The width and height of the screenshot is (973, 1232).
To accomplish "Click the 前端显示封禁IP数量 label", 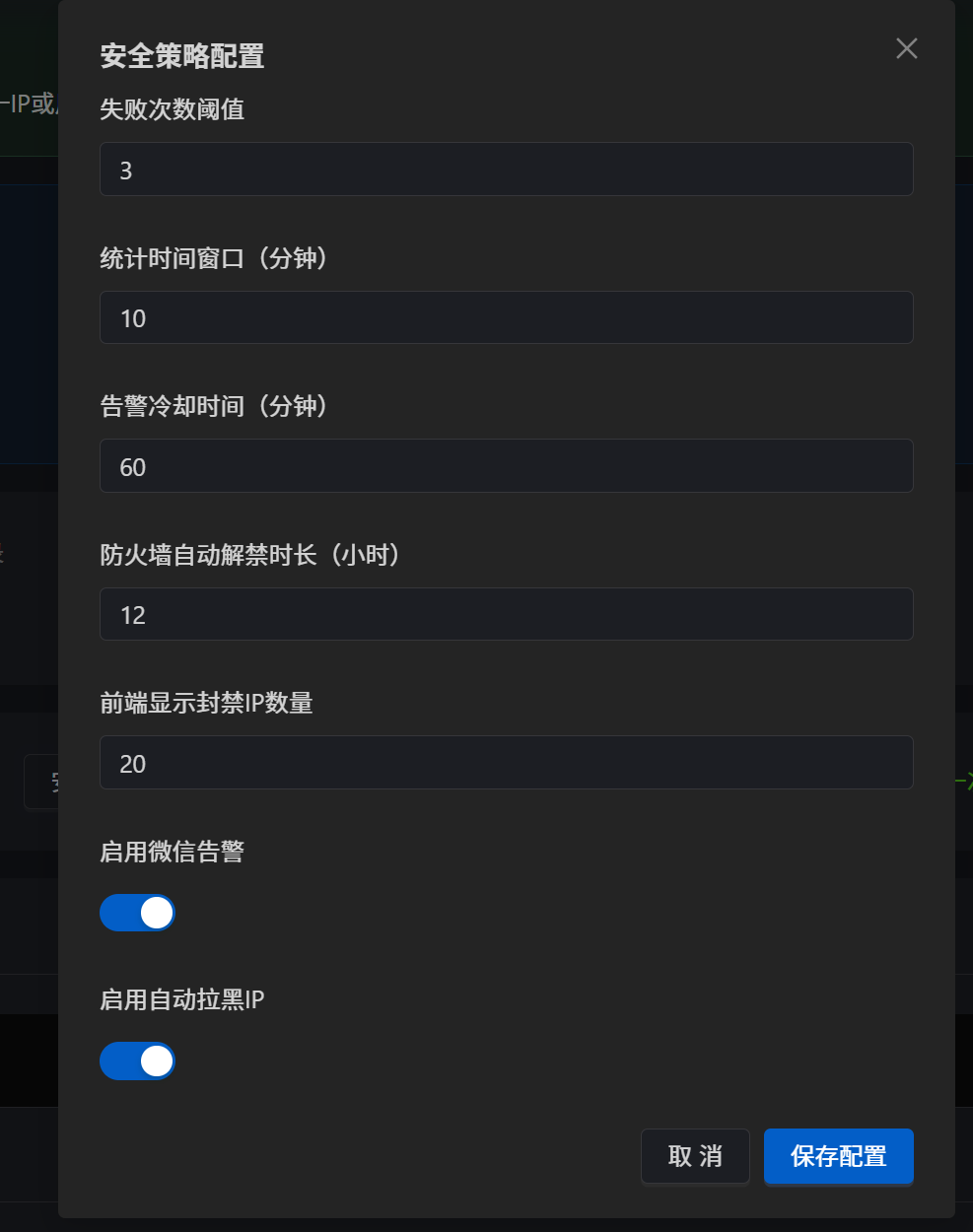I will point(206,703).
